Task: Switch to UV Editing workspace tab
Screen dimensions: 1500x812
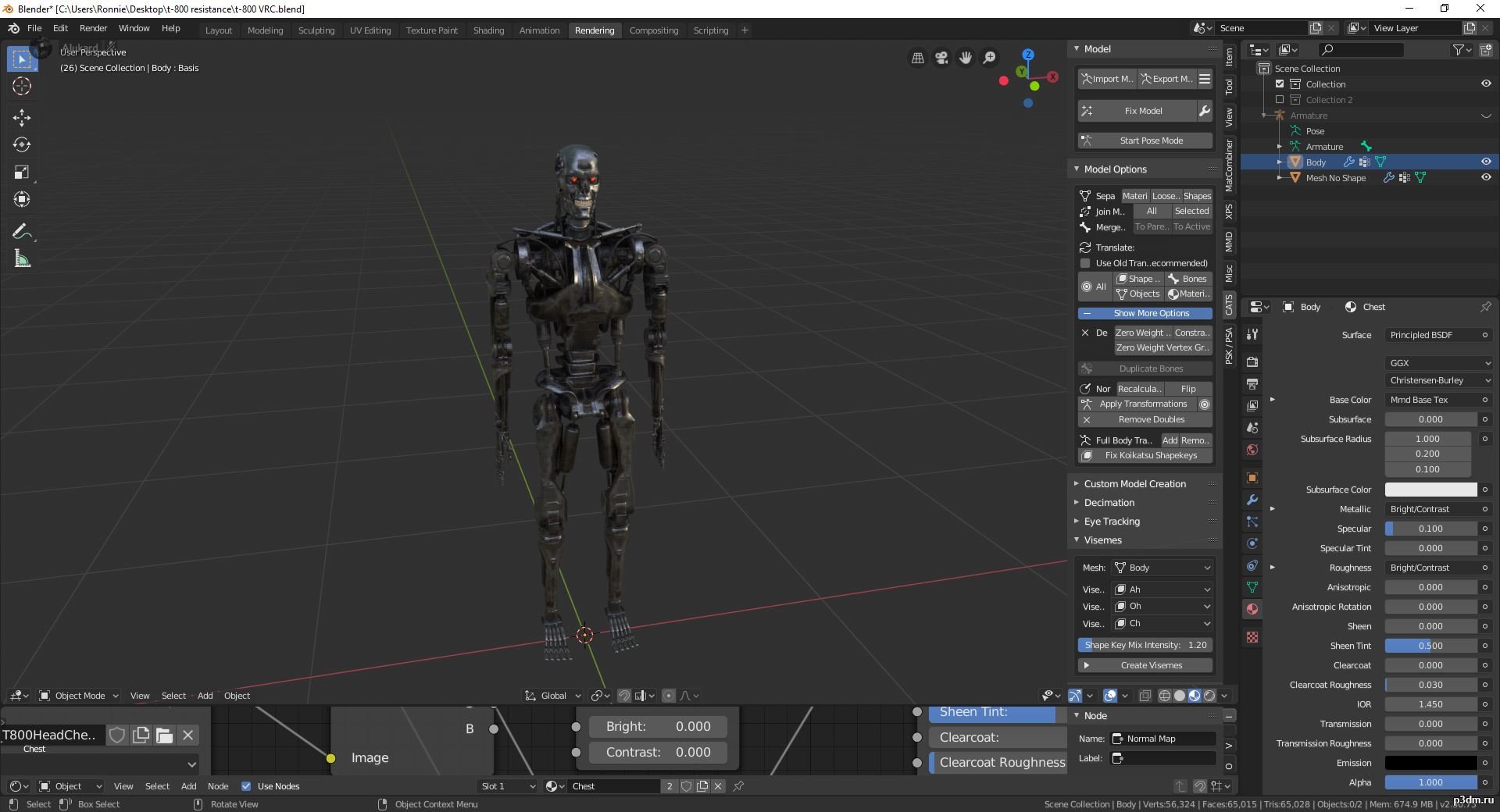Action: 370,30
